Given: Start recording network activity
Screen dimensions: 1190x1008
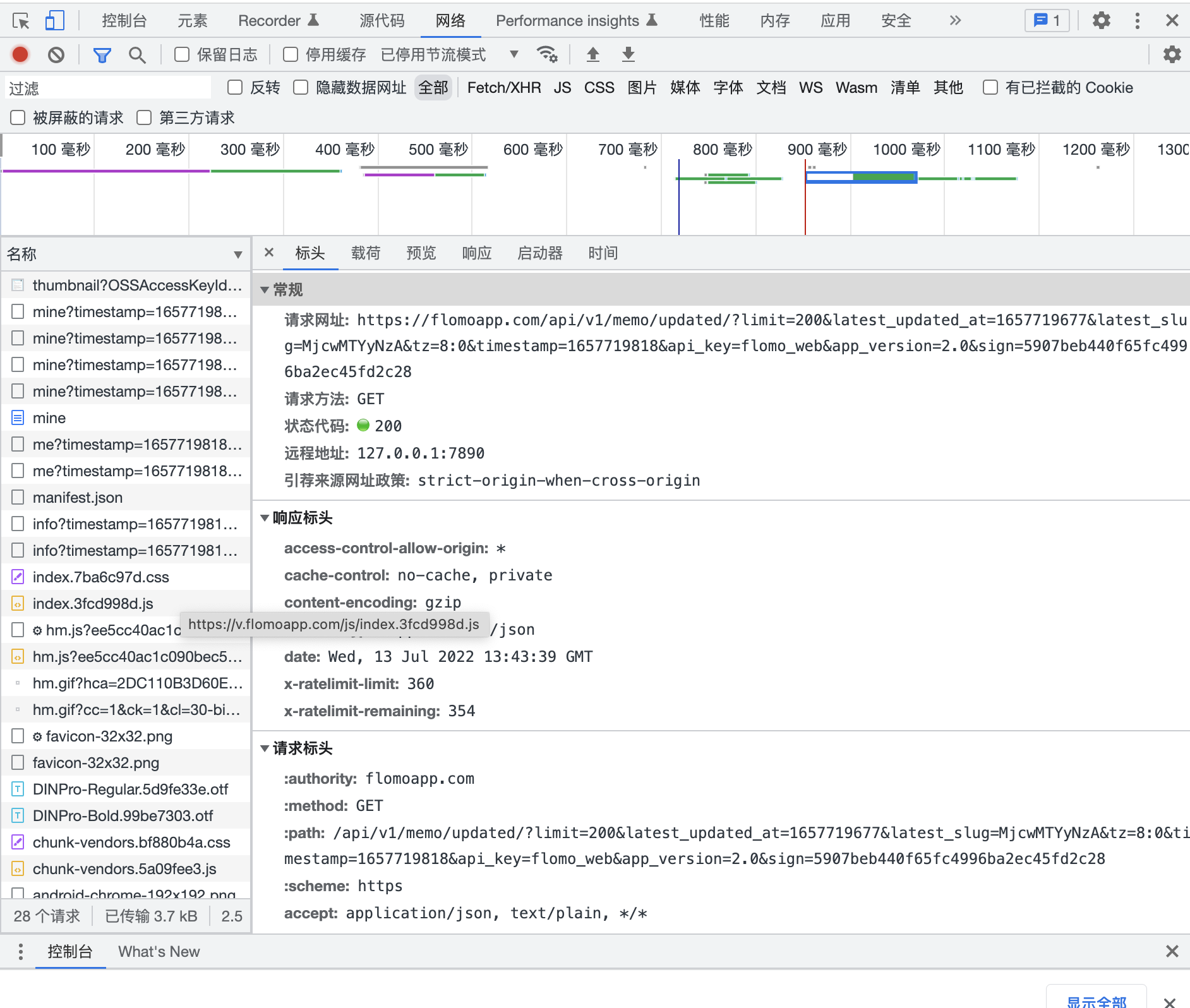Looking at the screenshot, I should 20,54.
